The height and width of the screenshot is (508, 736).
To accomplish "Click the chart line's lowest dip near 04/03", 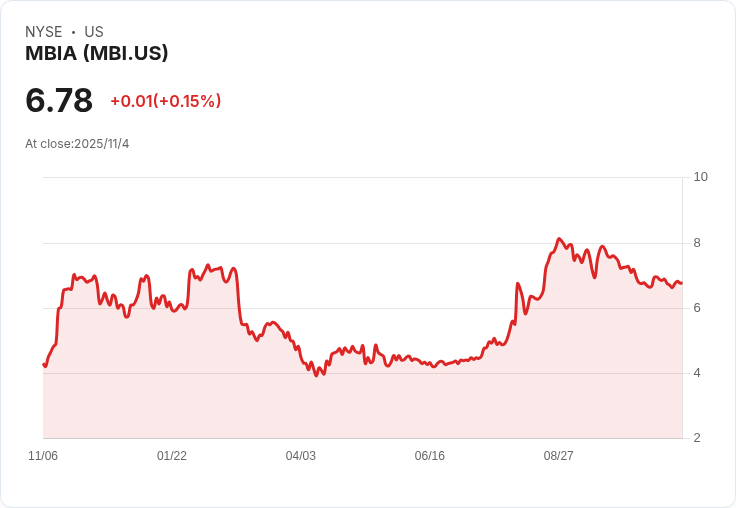I will tap(317, 375).
